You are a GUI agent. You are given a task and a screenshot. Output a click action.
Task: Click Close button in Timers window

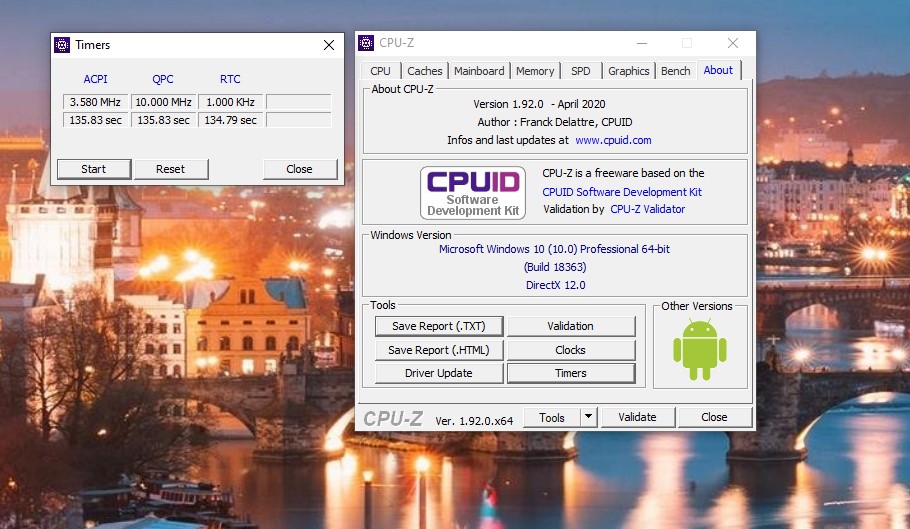(299, 169)
